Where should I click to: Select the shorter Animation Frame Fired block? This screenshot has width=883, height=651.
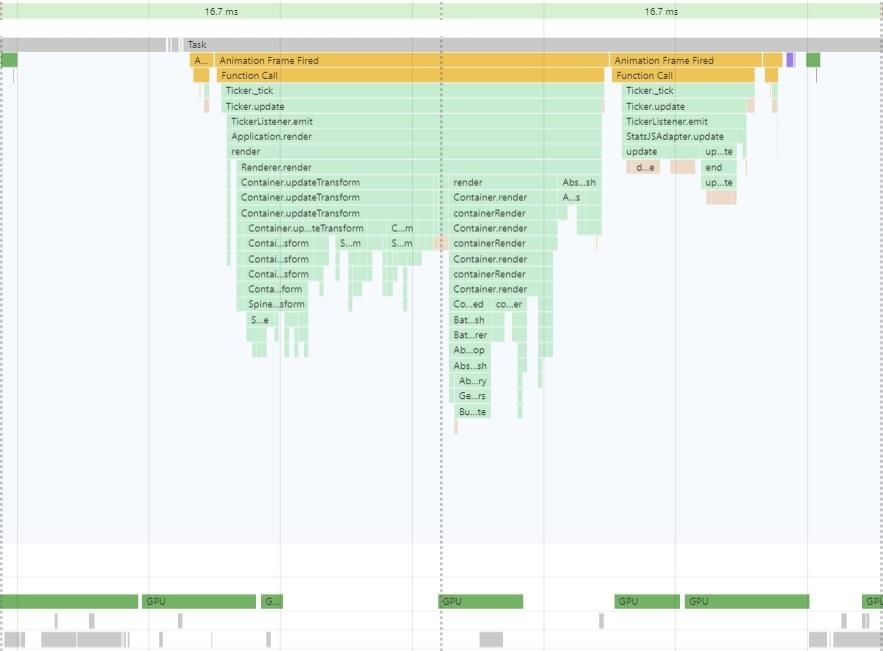pyautogui.click(x=686, y=60)
